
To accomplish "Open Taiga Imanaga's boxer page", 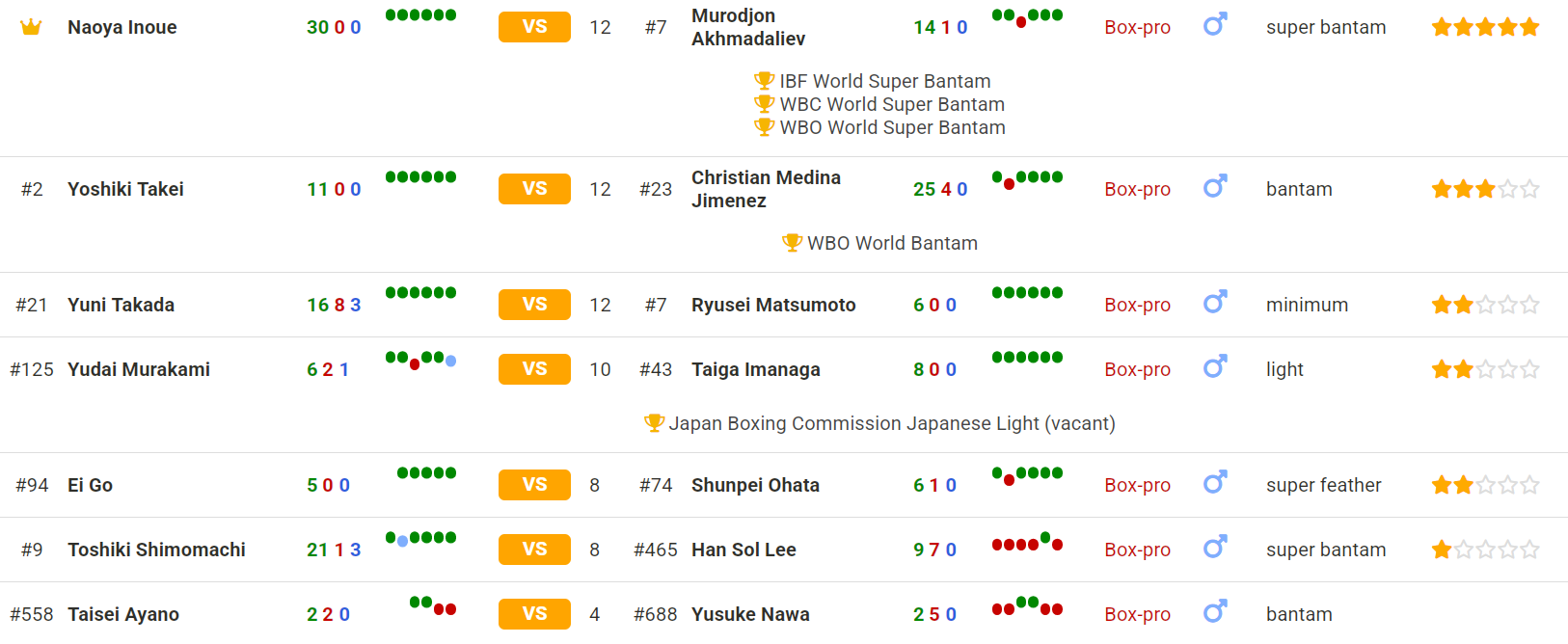I will click(756, 369).
